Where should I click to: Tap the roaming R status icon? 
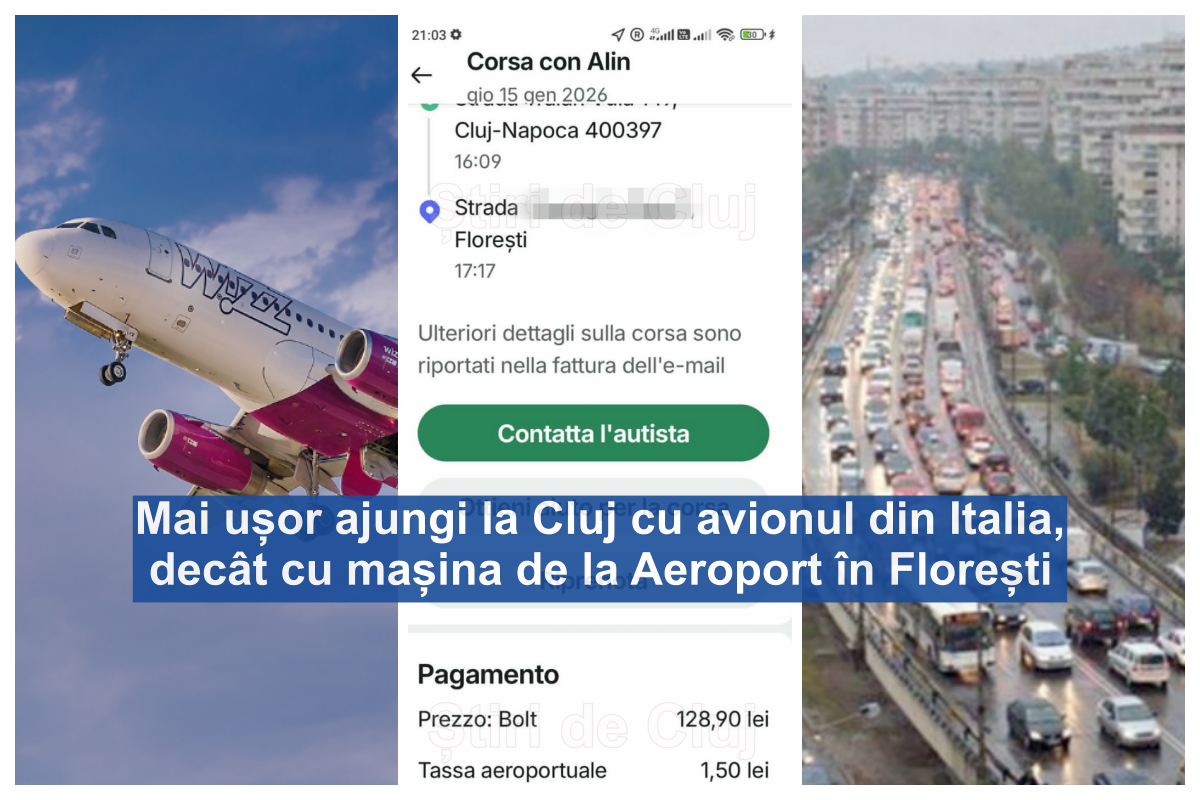pyautogui.click(x=637, y=35)
